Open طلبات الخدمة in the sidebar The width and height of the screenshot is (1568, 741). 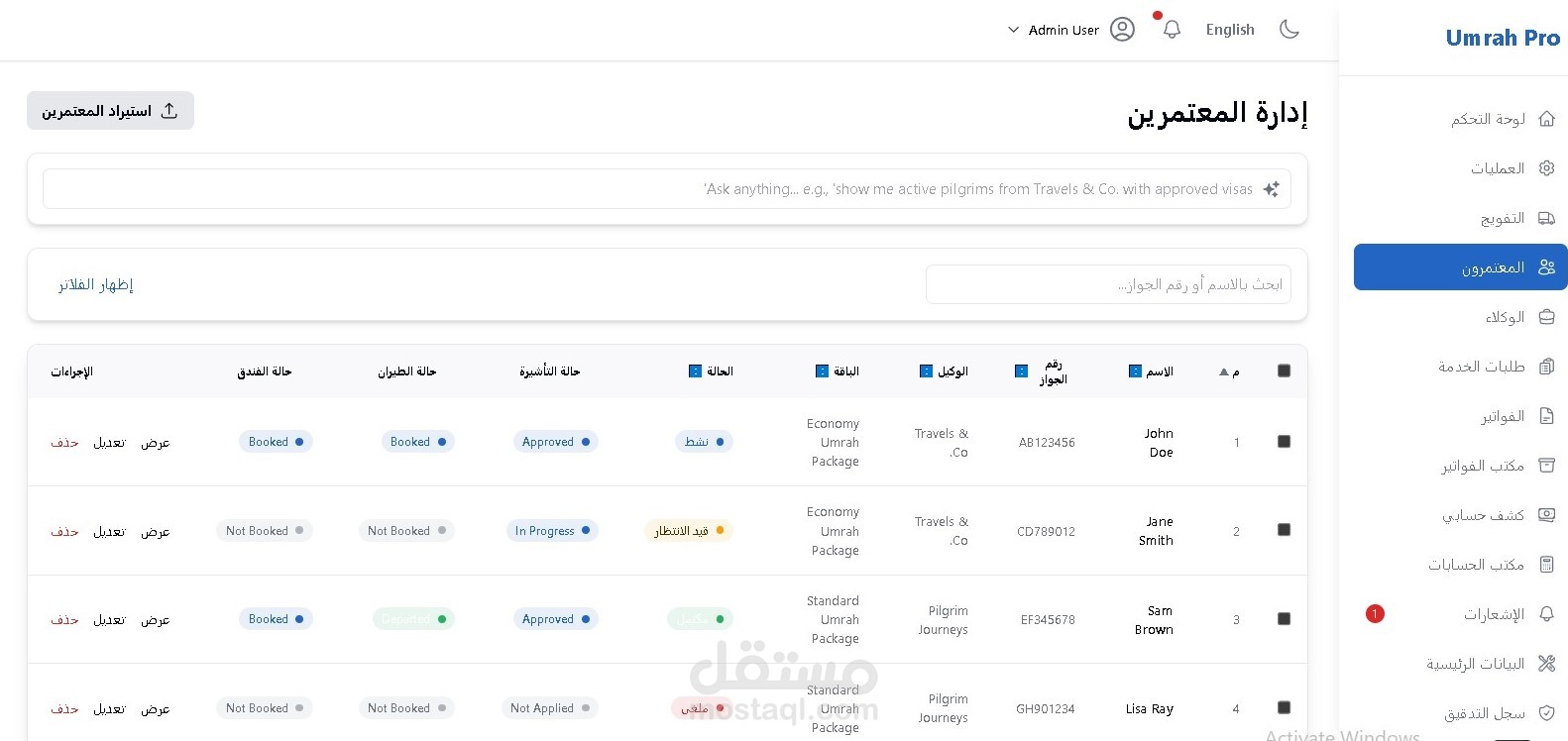click(x=1461, y=367)
